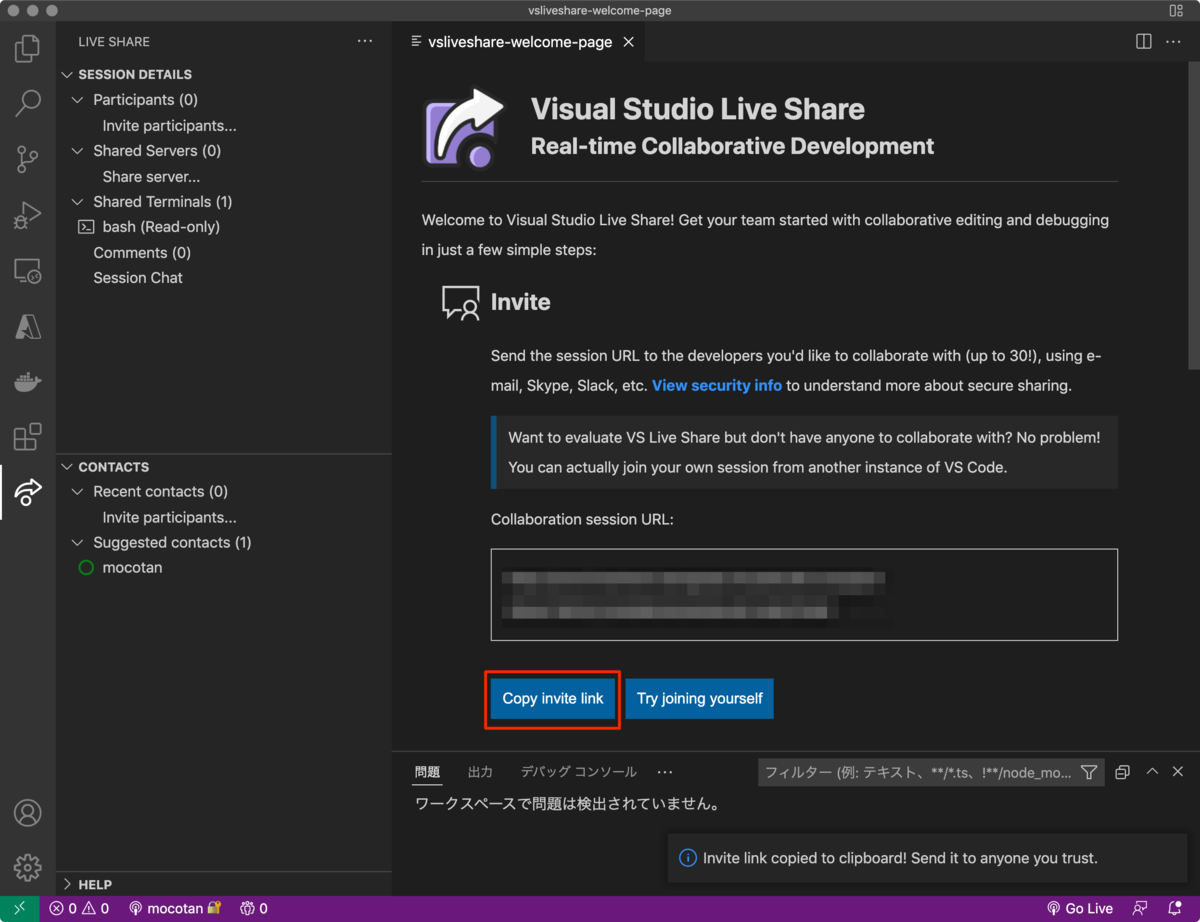This screenshot has height=922, width=1200.
Task: Open Comments (0) item
Action: [142, 253]
